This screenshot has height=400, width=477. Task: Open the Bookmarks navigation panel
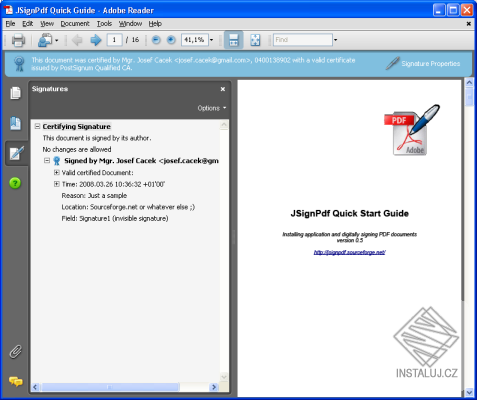tap(15, 123)
